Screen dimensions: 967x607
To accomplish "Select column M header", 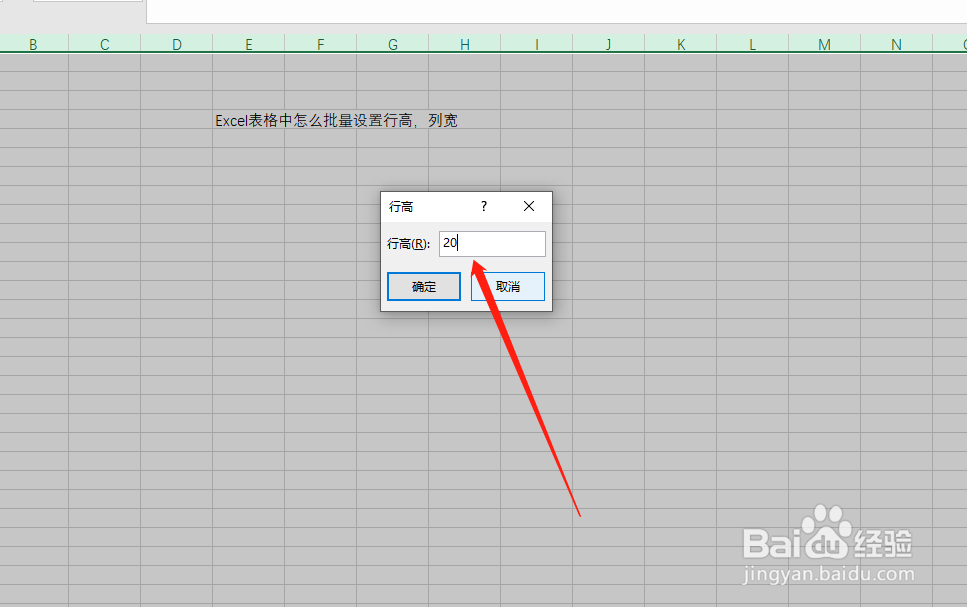I will coord(825,44).
